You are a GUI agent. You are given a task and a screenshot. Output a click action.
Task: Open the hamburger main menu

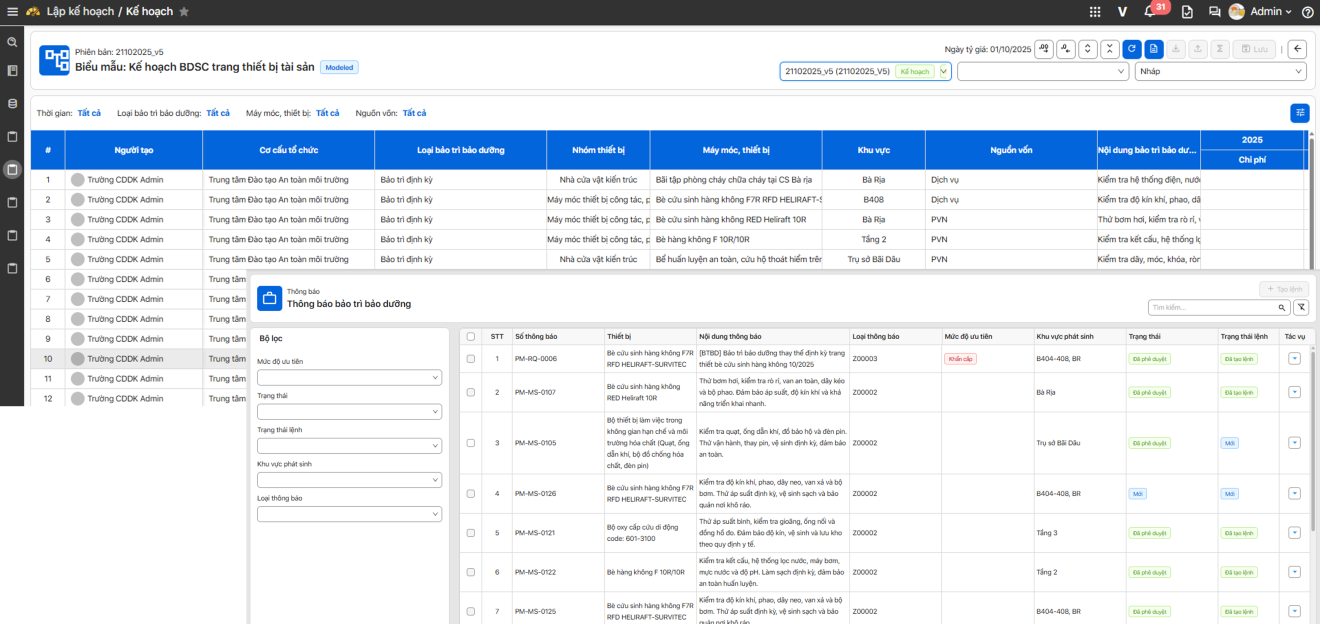point(10,12)
